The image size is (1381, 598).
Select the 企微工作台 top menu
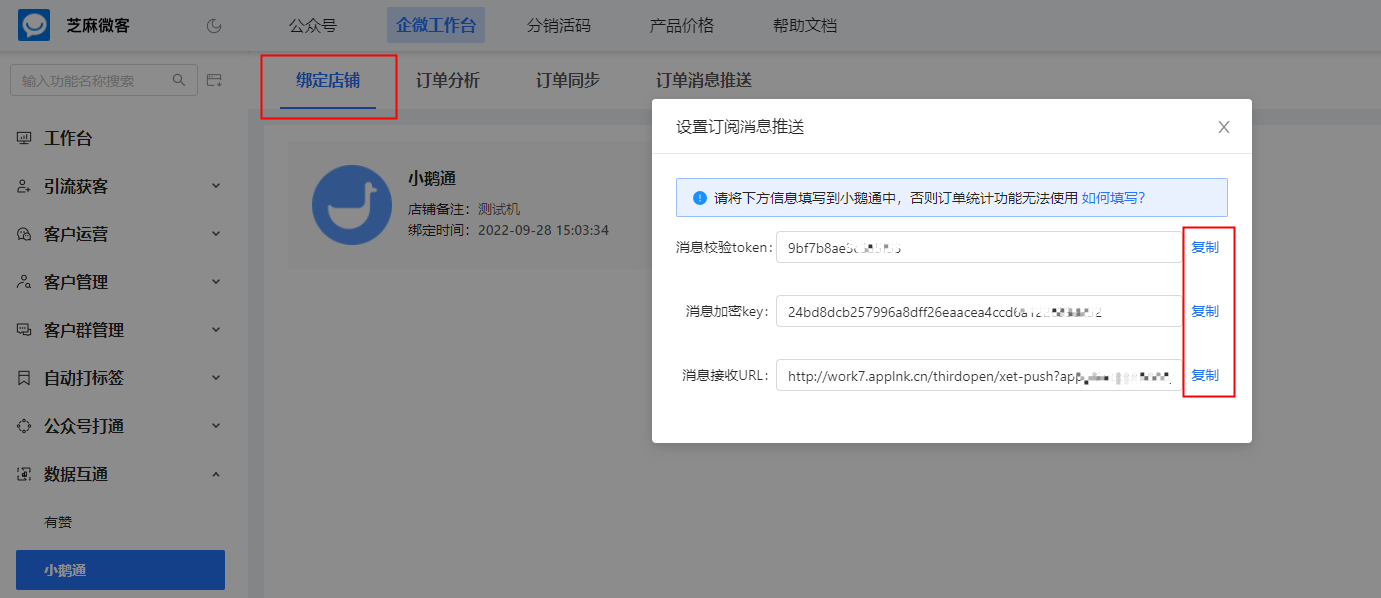pos(436,26)
